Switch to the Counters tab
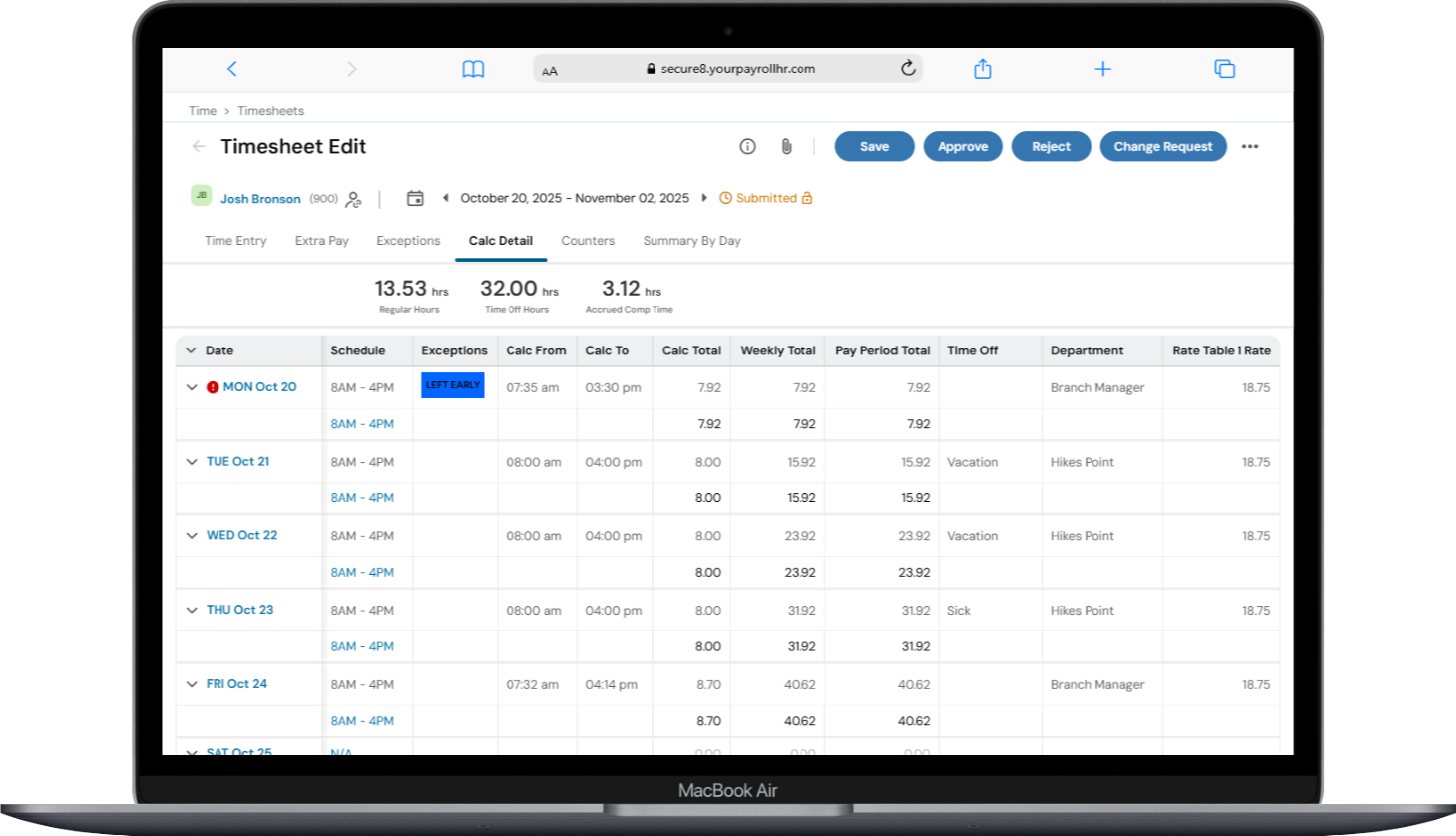Image resolution: width=1456 pixels, height=836 pixels. (588, 240)
